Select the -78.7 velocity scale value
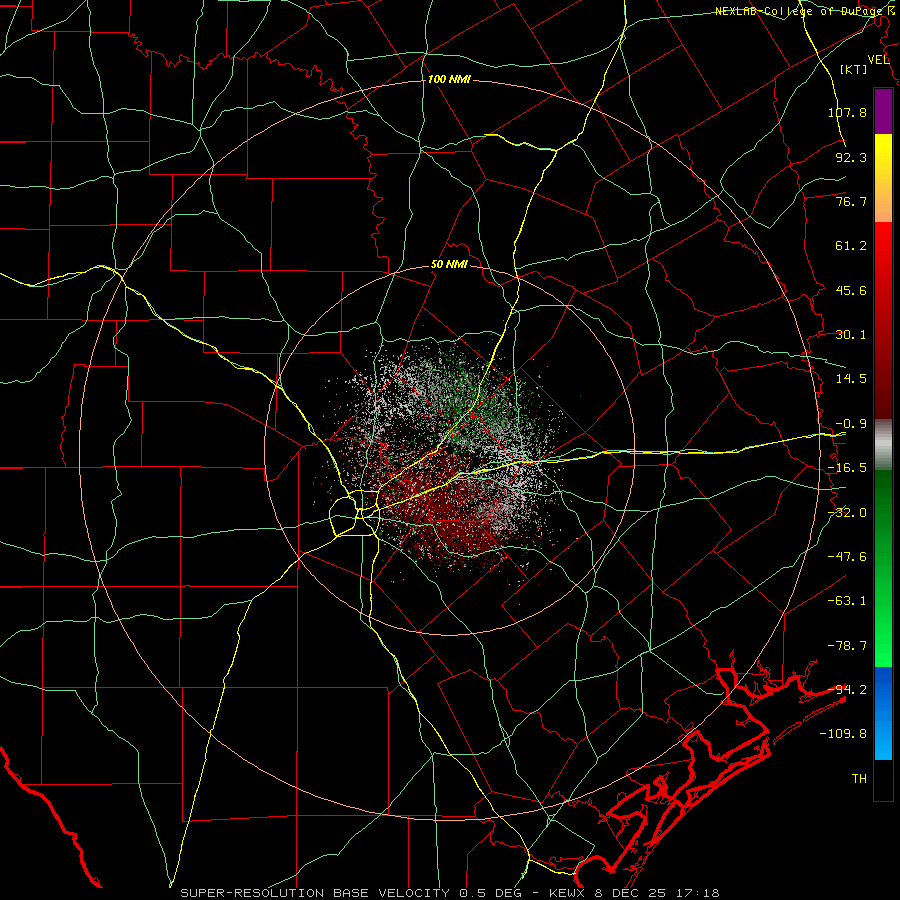 [x=847, y=646]
